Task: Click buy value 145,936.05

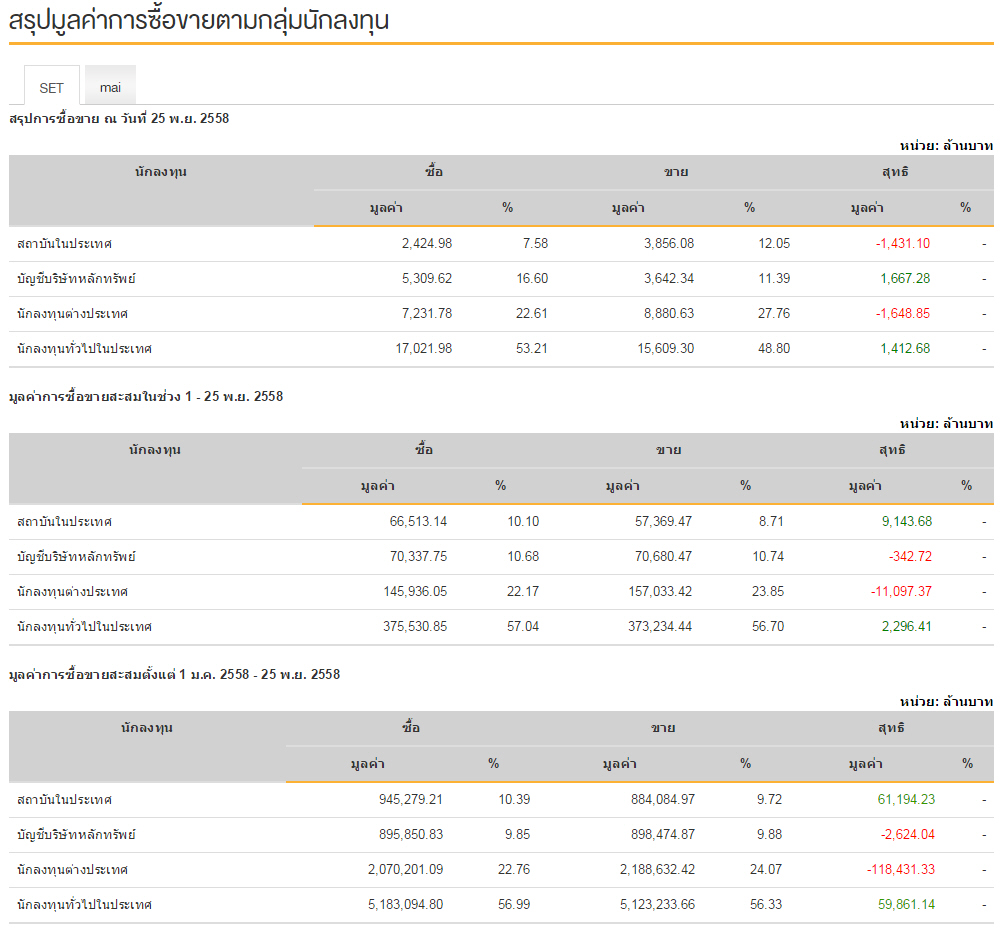Action: pos(415,592)
